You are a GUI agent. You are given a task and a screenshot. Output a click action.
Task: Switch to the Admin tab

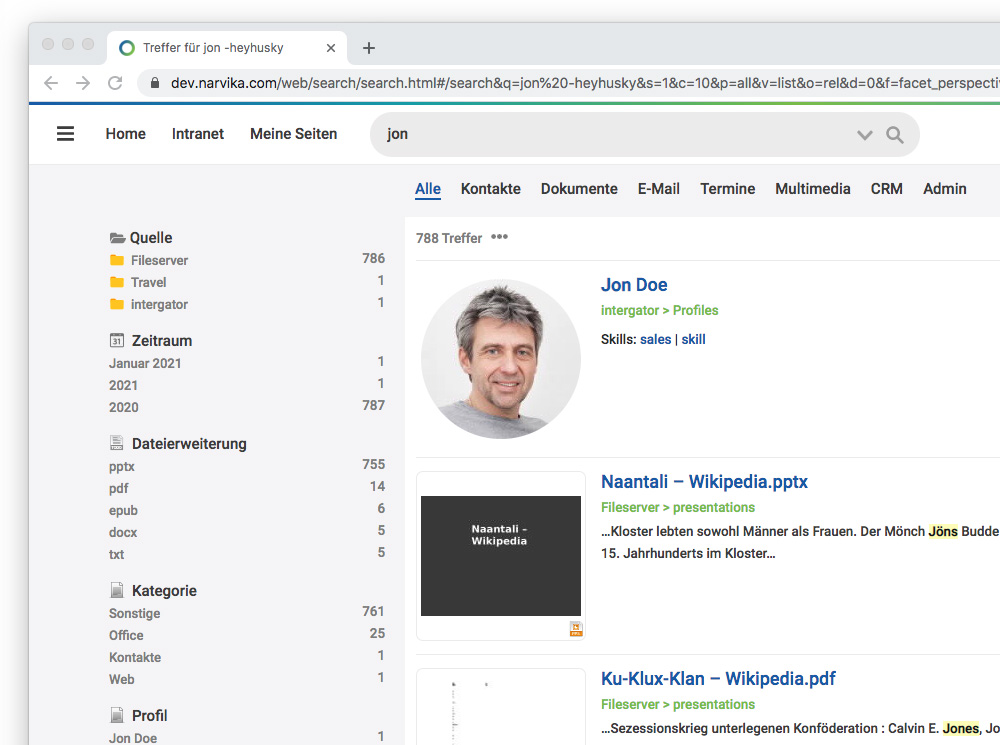pyautogui.click(x=945, y=189)
